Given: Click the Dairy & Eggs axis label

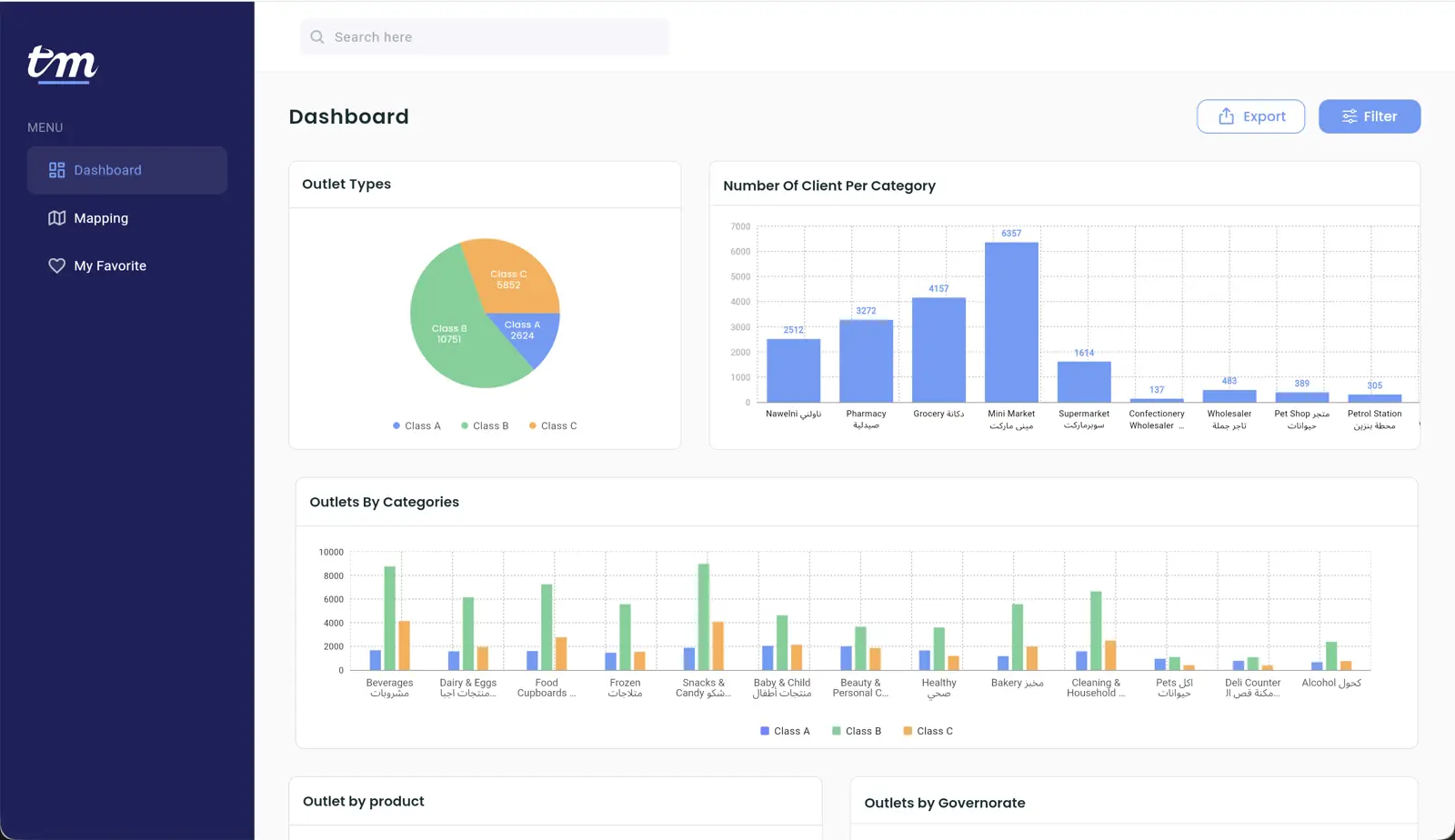Looking at the screenshot, I should [x=468, y=688].
